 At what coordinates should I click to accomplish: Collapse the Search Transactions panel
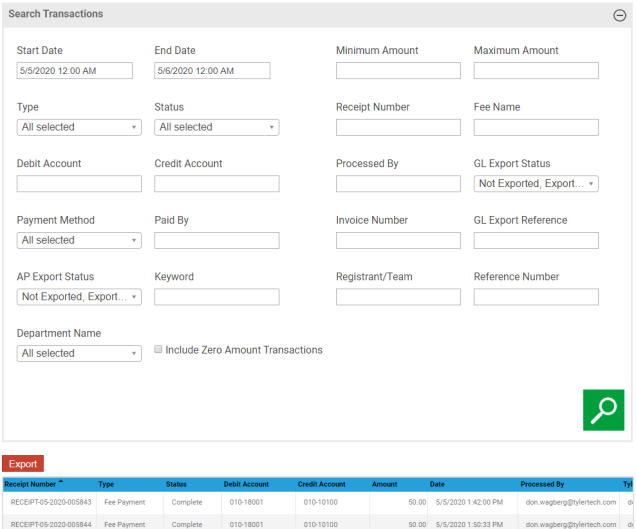(x=619, y=15)
